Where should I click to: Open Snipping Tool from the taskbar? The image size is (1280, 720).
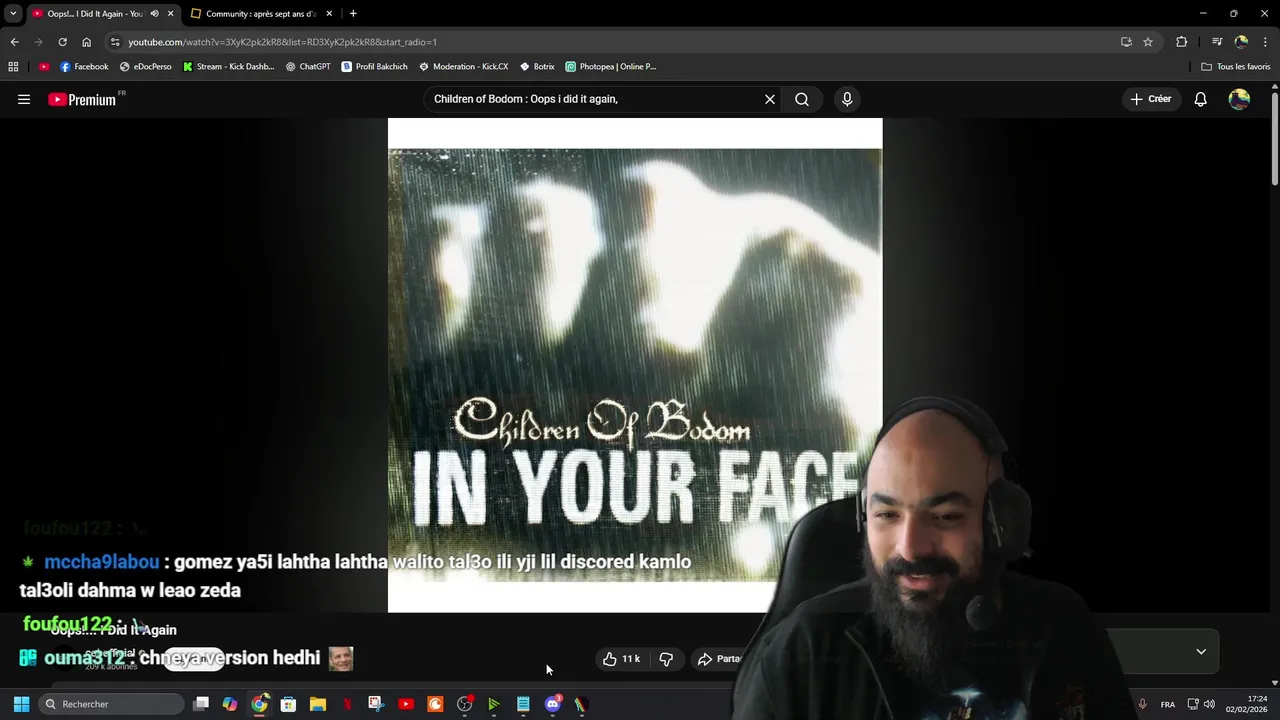(x=376, y=704)
